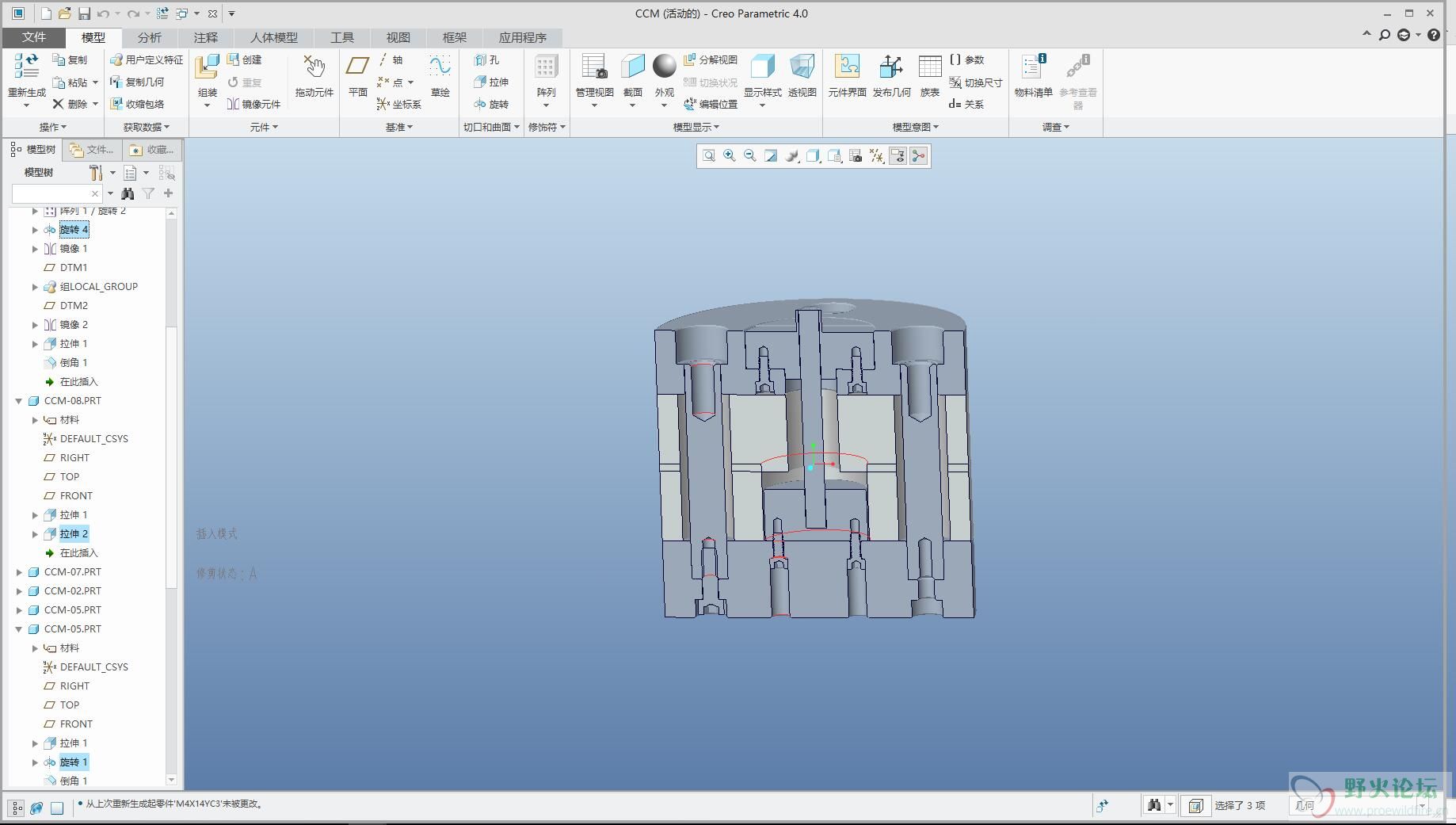
Task: Click the Hole (孔) feature tool
Action: tap(487, 60)
